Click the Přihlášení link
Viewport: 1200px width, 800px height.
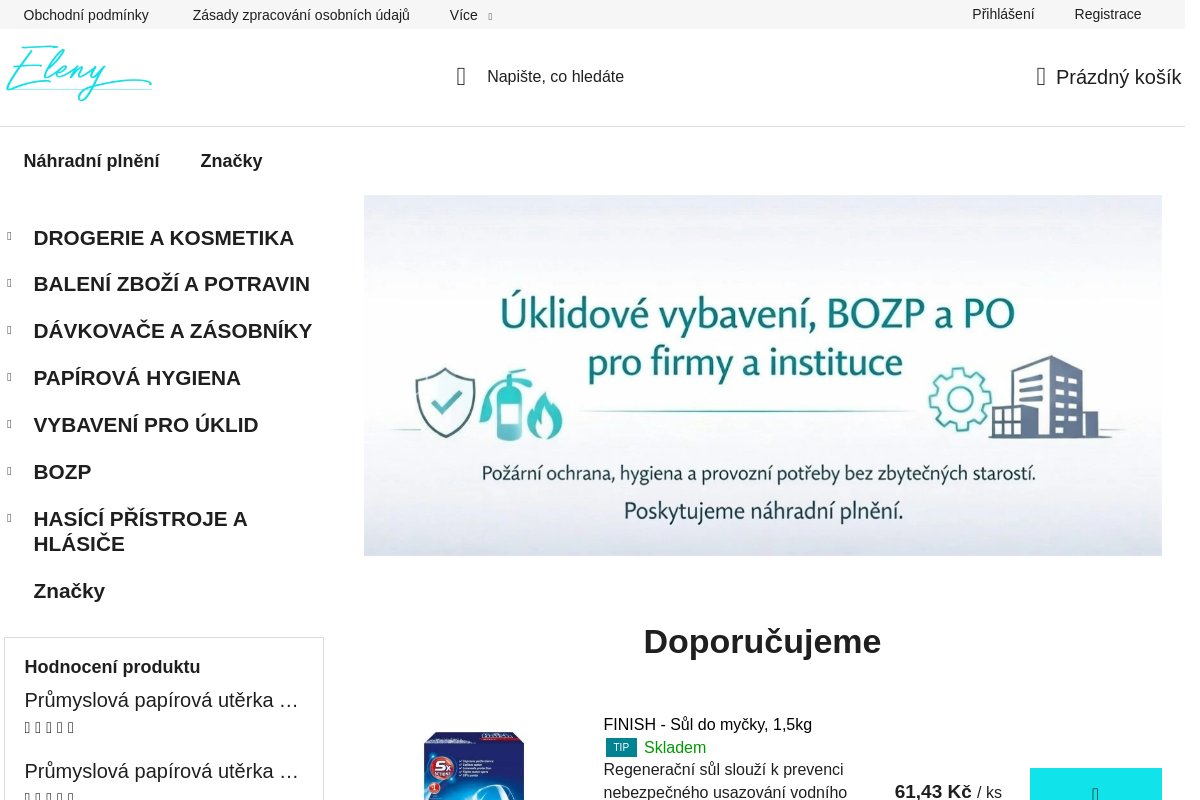click(1003, 14)
